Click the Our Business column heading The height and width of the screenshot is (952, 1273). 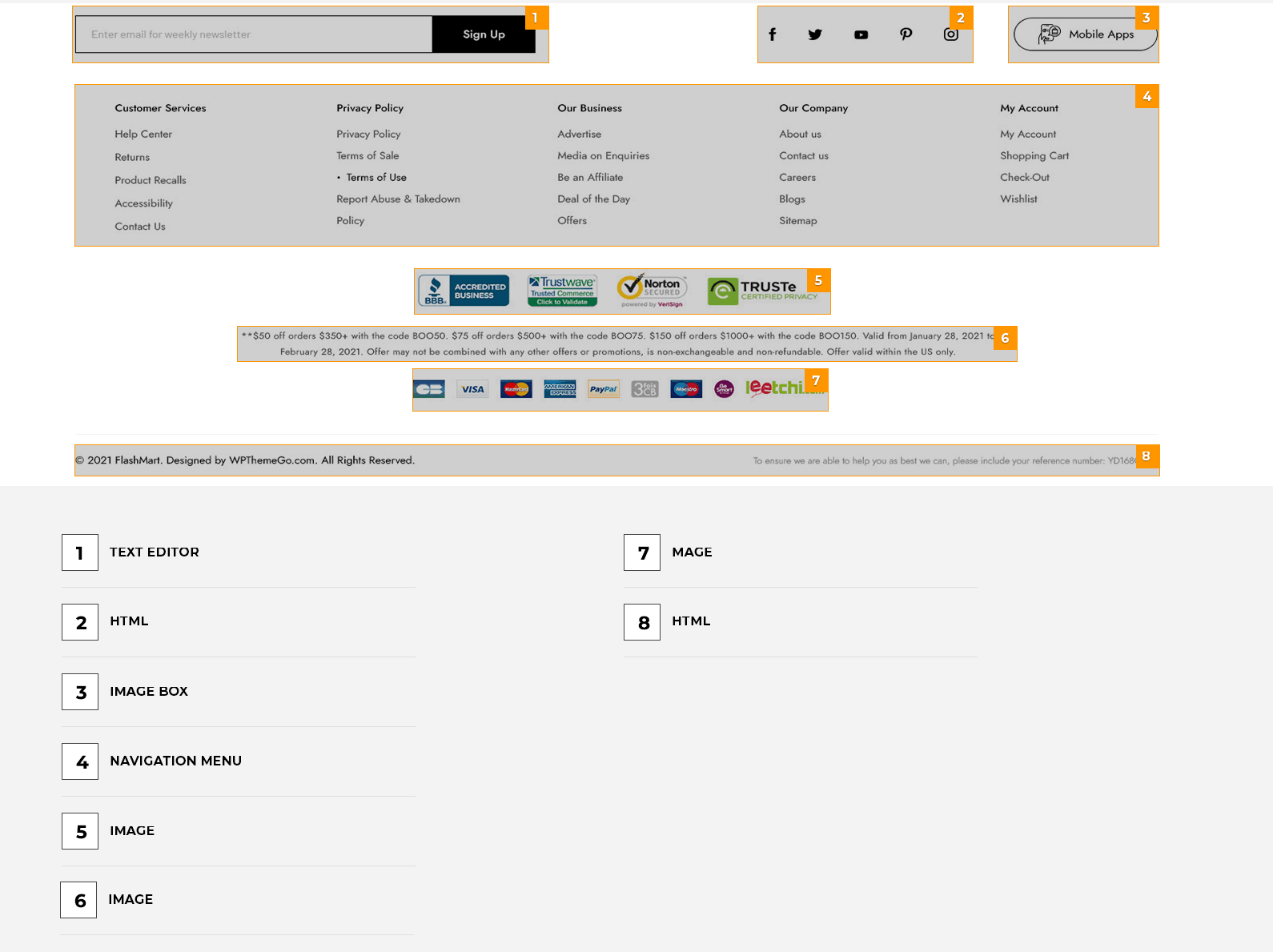590,108
